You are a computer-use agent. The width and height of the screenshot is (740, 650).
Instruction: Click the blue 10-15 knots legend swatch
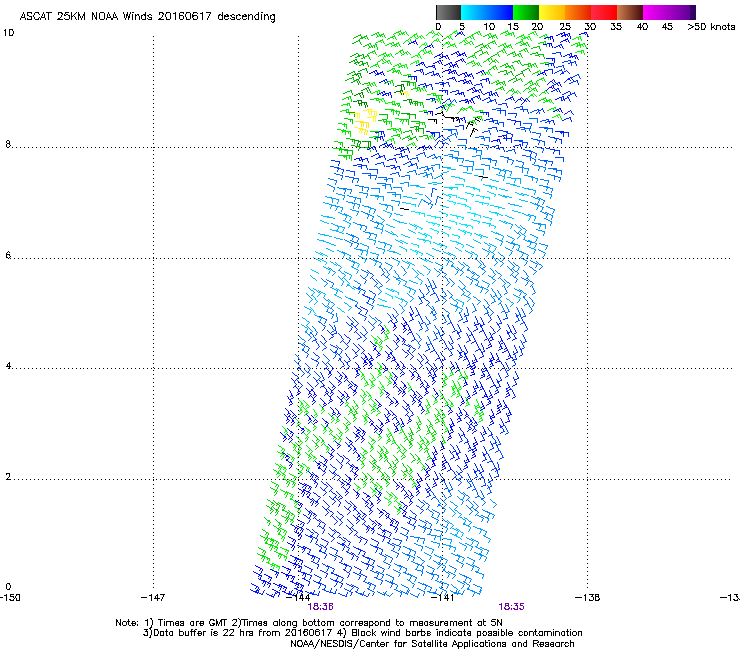coord(500,12)
